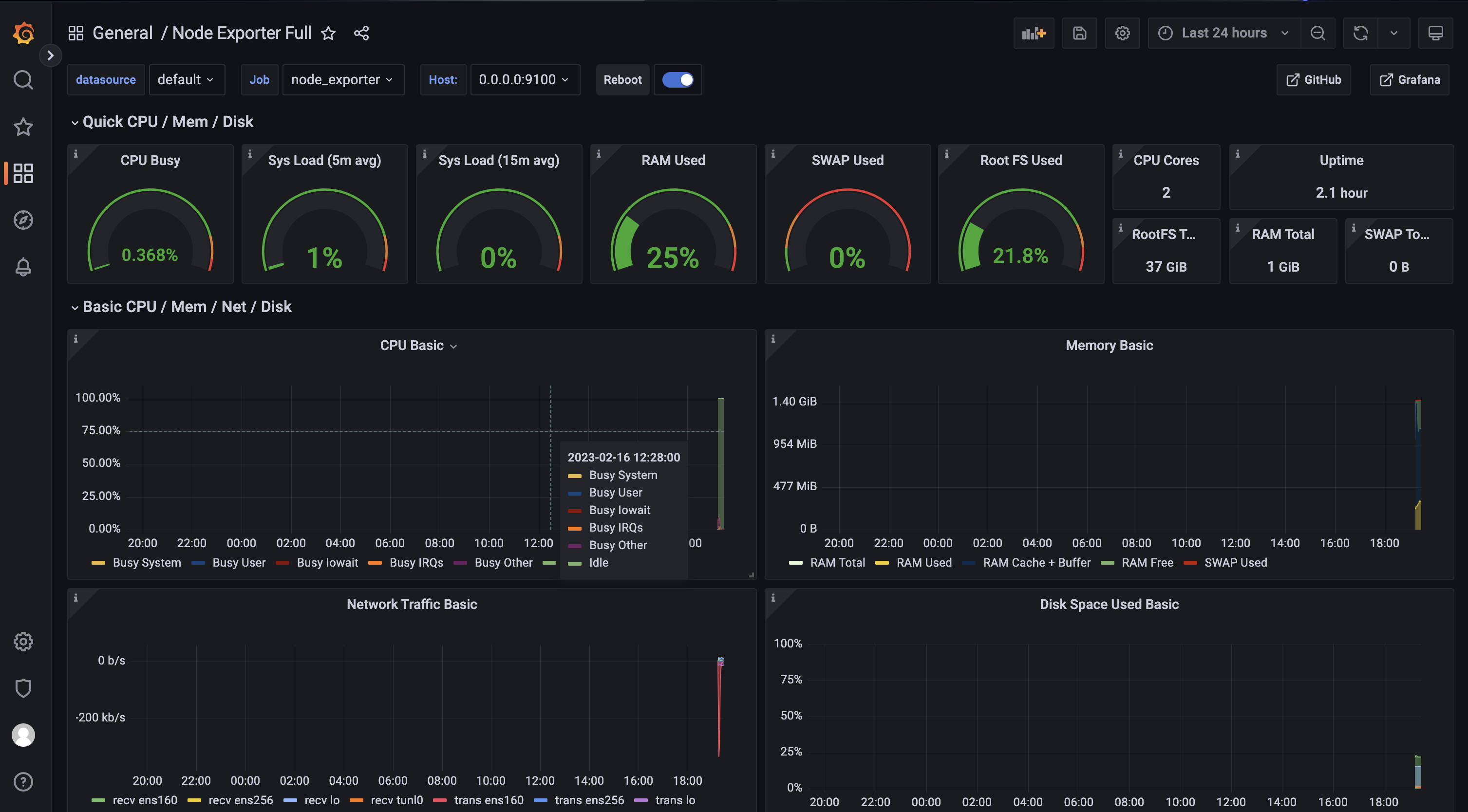This screenshot has width=1468, height=812.
Task: Toggle SWAP Used series in Memory legend
Action: [x=1236, y=563]
